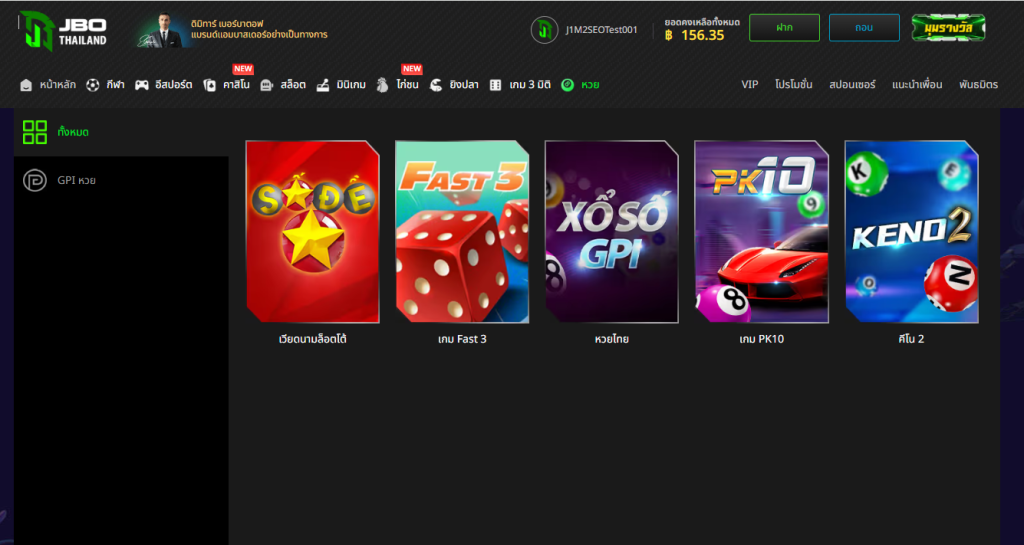1024x545 pixels.
Task: Click the green grid ทั้งหมด icon
Action: 35,132
